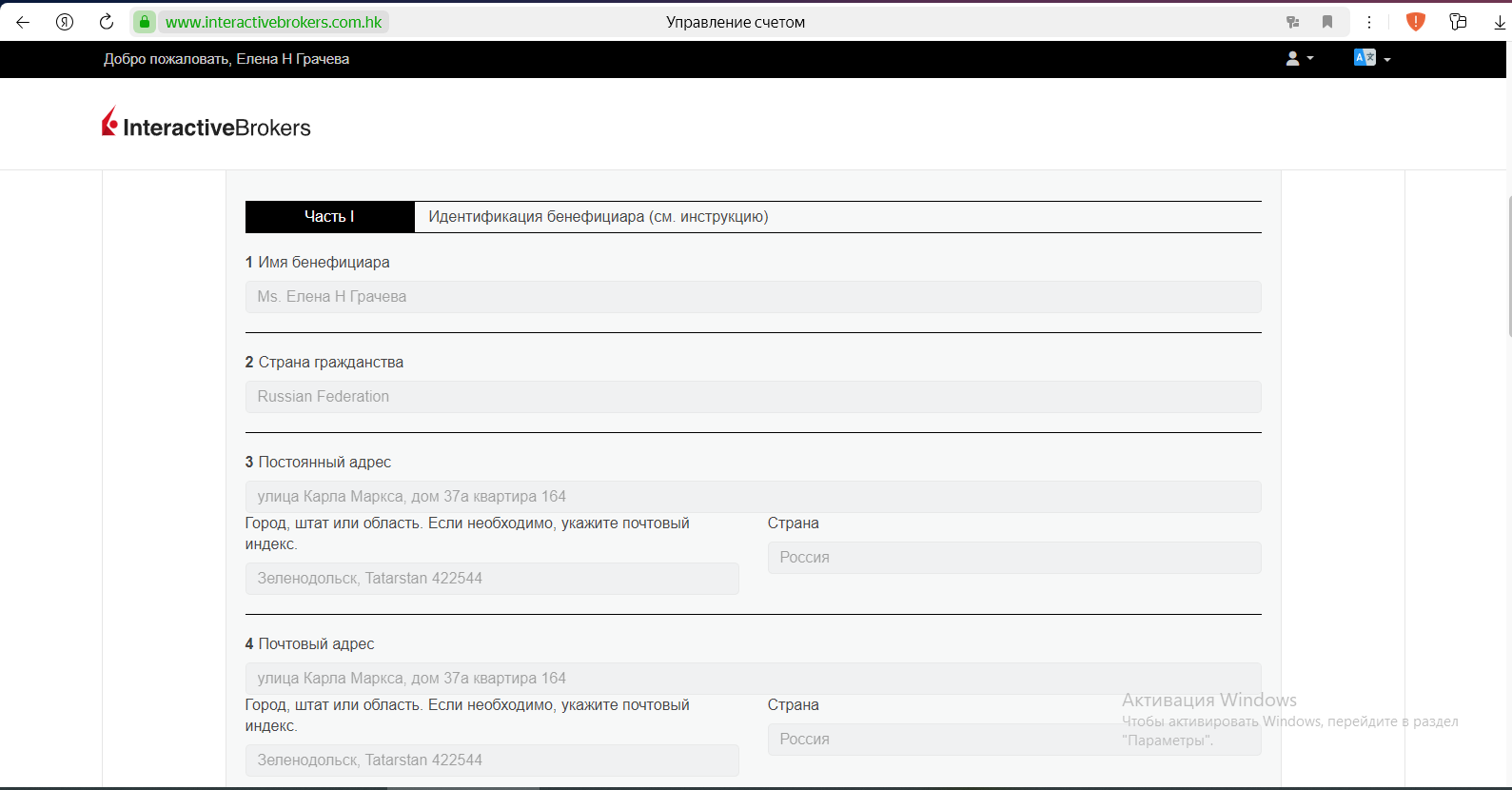Open the tabs overview icon in browser toolbar
Viewport: 1512px width, 790px height.
click(x=1458, y=22)
